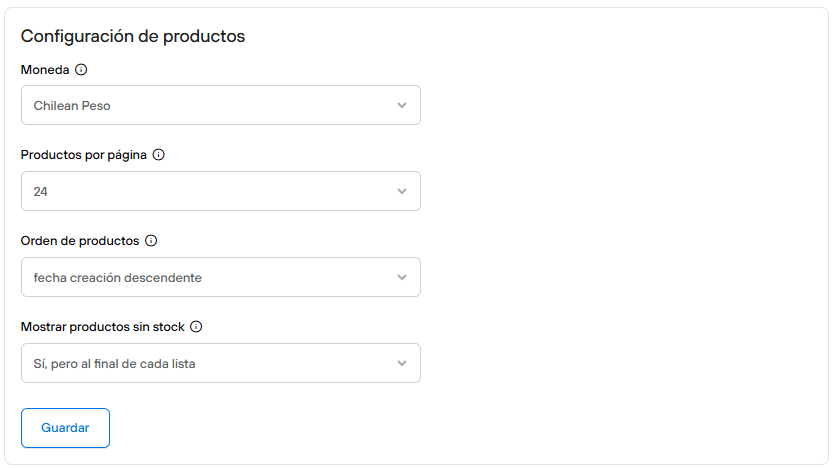The image size is (837, 468).
Task: Click the Productos por página label
Action: point(84,155)
